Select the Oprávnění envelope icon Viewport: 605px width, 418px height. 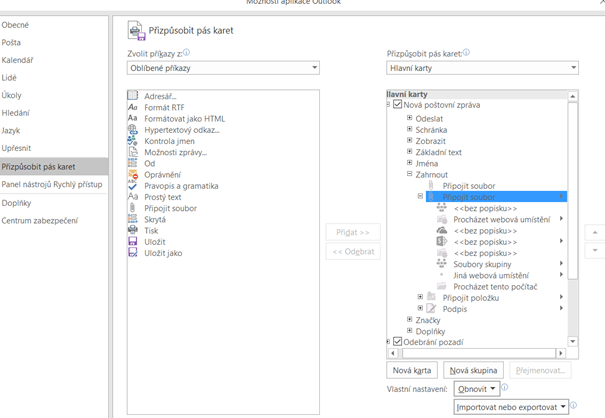(133, 174)
